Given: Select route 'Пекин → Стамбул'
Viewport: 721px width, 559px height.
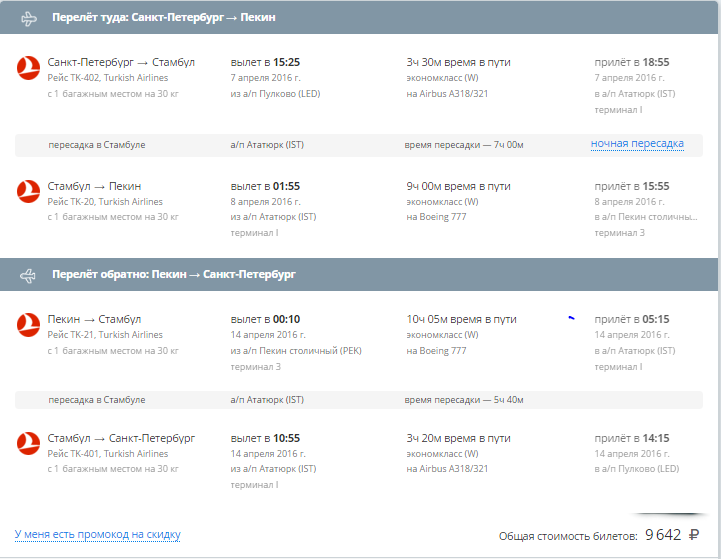Looking at the screenshot, I should [94, 319].
